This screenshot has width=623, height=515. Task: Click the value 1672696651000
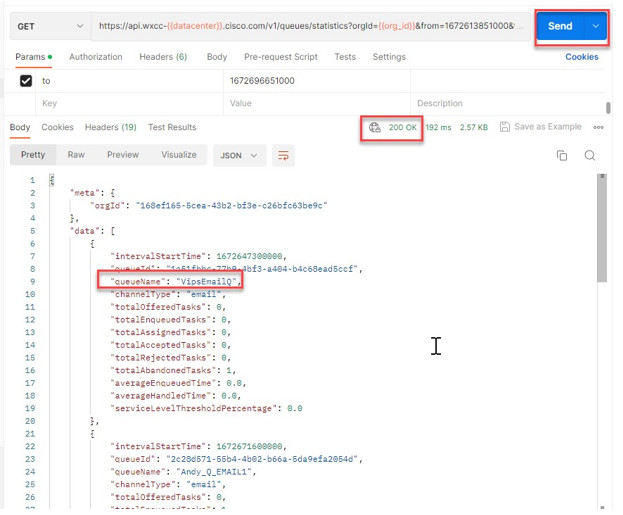(262, 81)
